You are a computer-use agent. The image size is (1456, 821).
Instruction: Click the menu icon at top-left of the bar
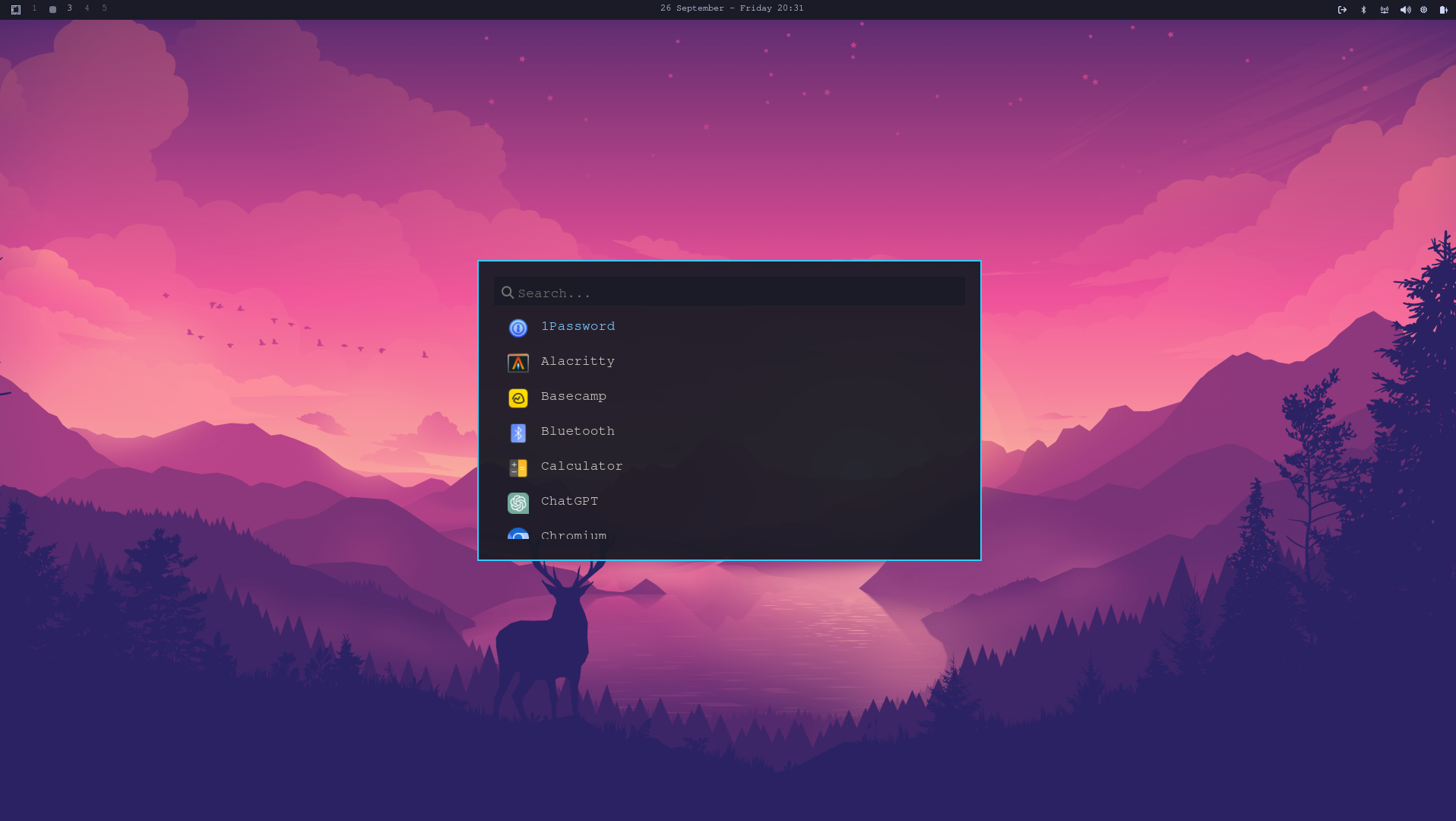pos(16,9)
